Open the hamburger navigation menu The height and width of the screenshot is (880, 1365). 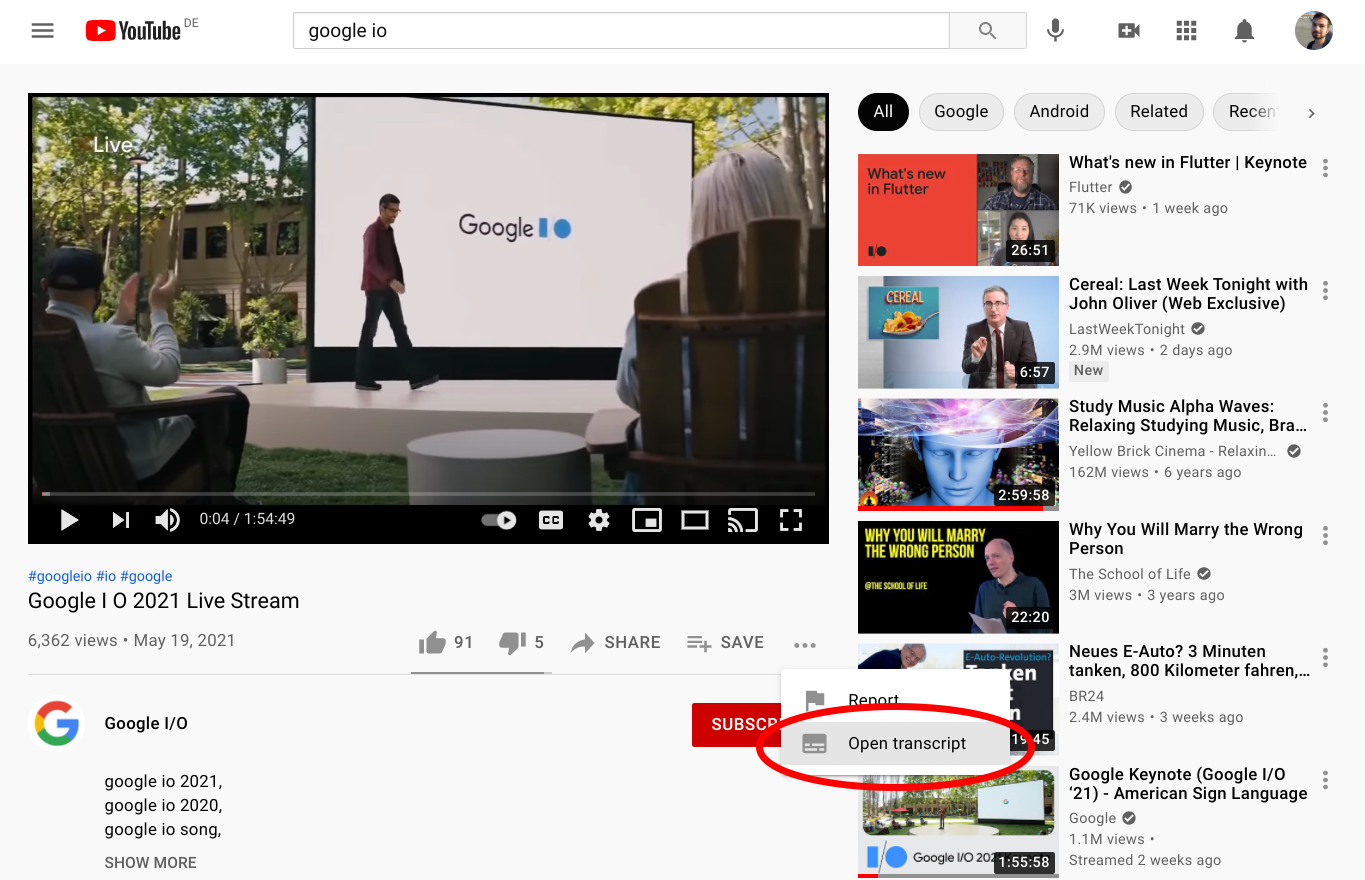[x=42, y=30]
